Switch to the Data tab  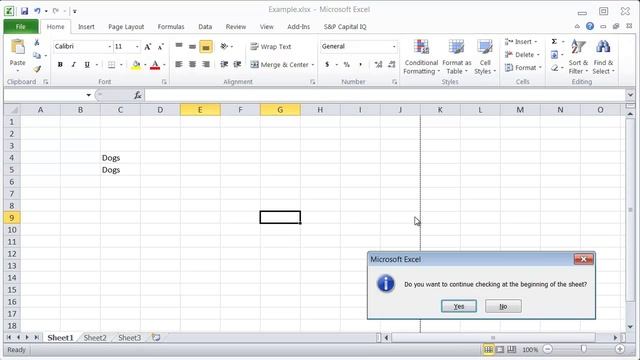tap(205, 27)
